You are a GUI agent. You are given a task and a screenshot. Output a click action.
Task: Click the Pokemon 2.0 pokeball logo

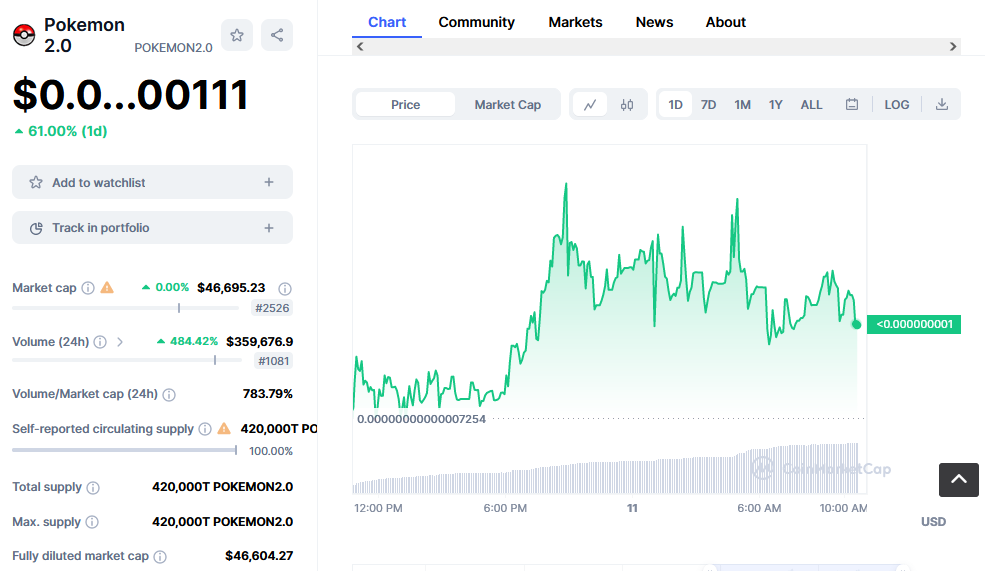[24, 35]
